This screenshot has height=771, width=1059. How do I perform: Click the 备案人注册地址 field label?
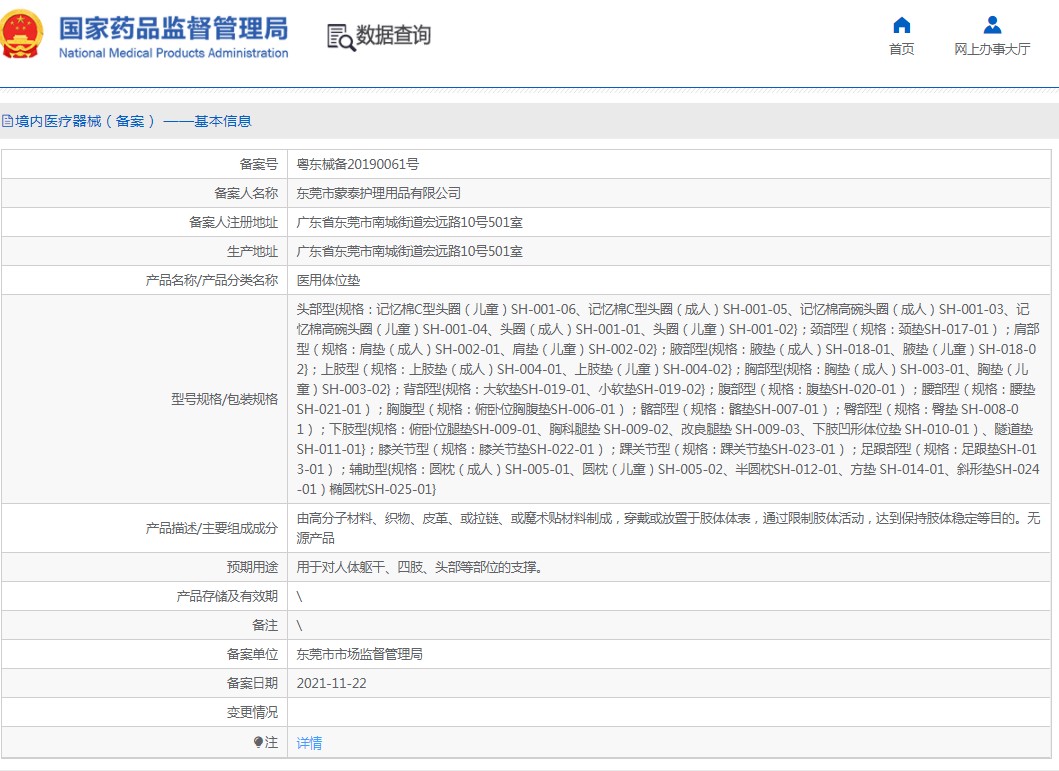(234, 222)
